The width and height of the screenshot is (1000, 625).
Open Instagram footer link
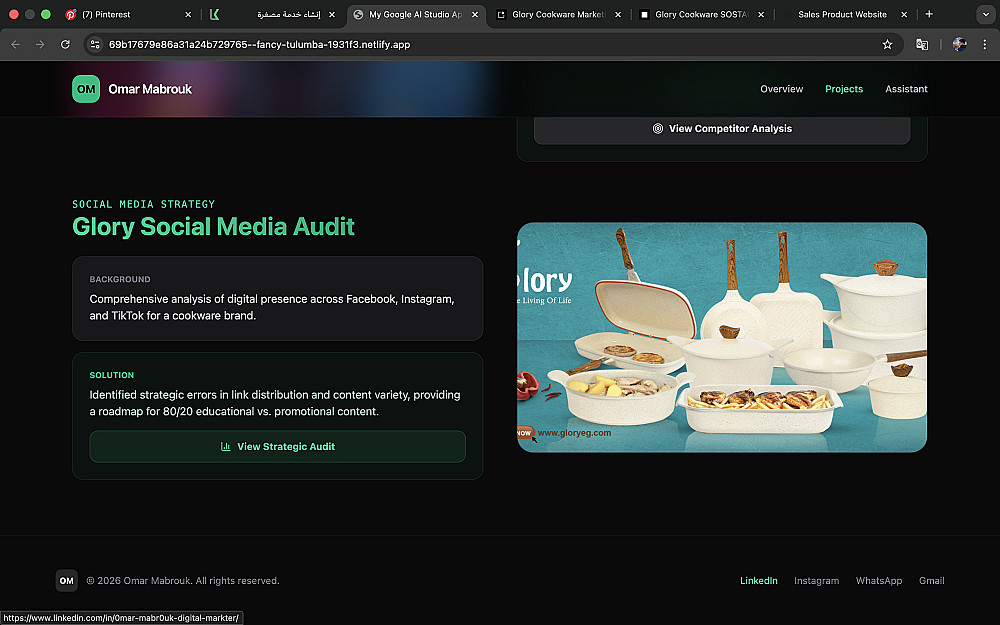coord(816,581)
